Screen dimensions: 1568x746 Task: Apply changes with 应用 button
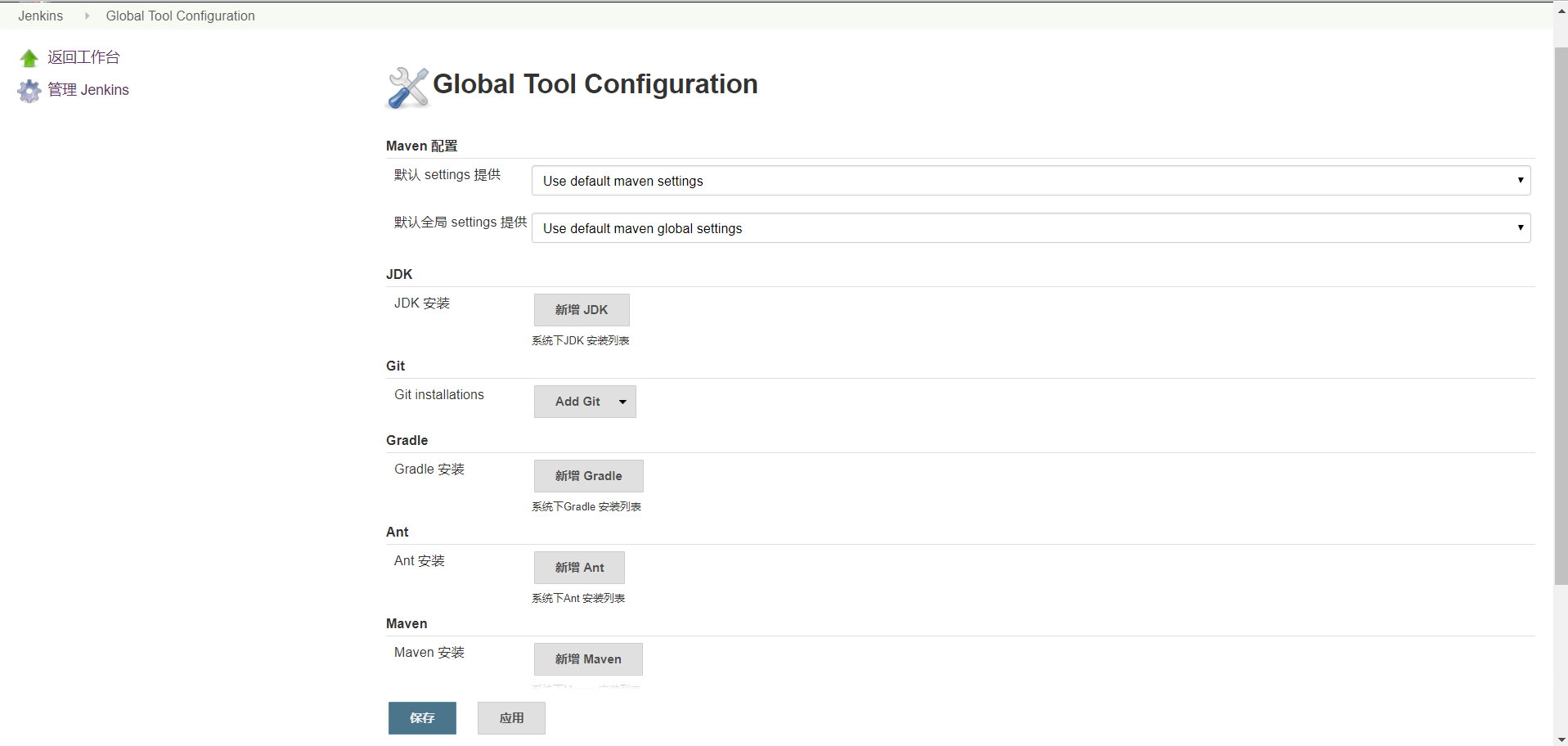[x=511, y=718]
